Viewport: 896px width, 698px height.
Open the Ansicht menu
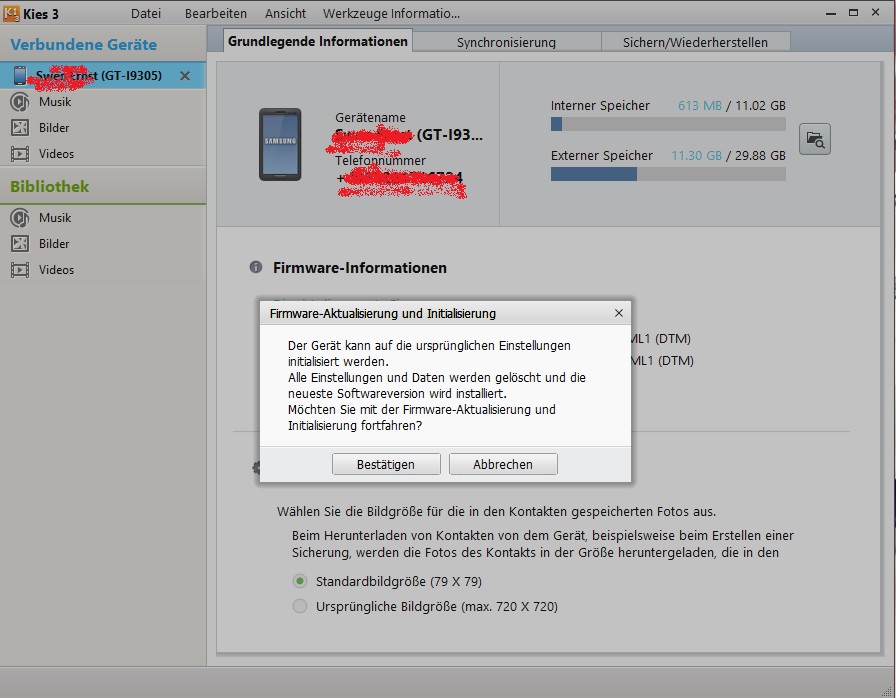click(285, 13)
